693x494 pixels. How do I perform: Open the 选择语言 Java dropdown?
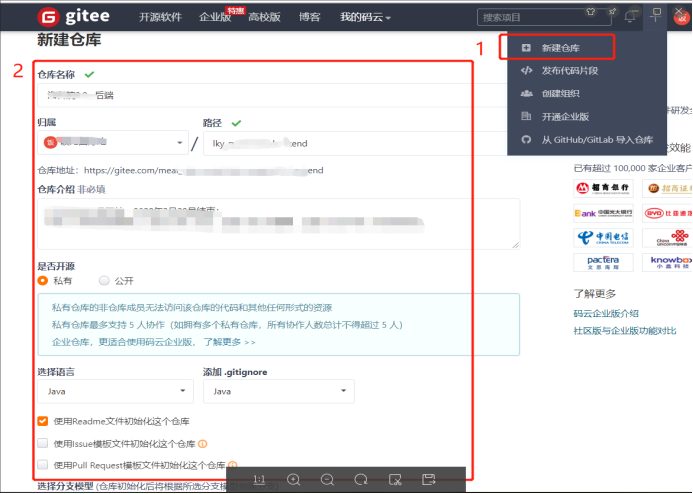[115, 391]
